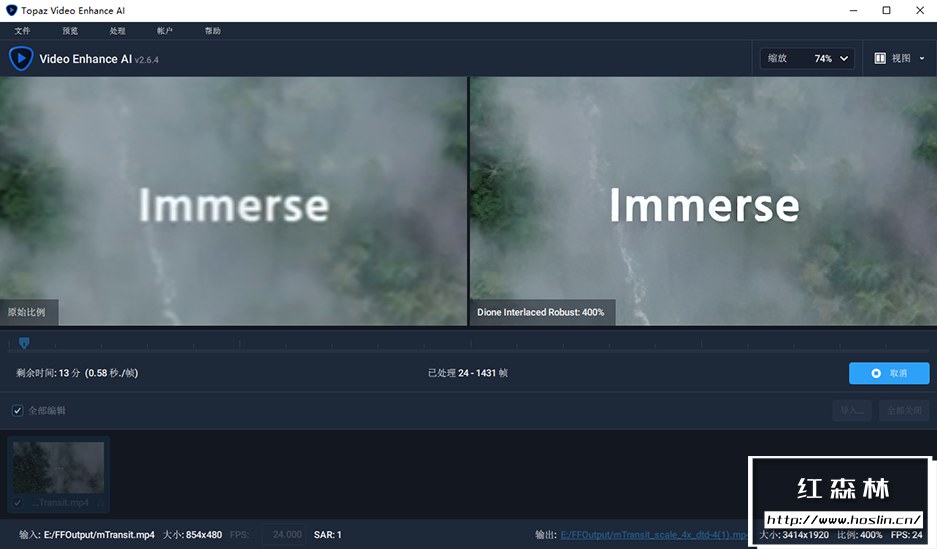Image resolution: width=937 pixels, height=549 pixels.
Task: Click the v2.6.4 version label
Action: 146,60
